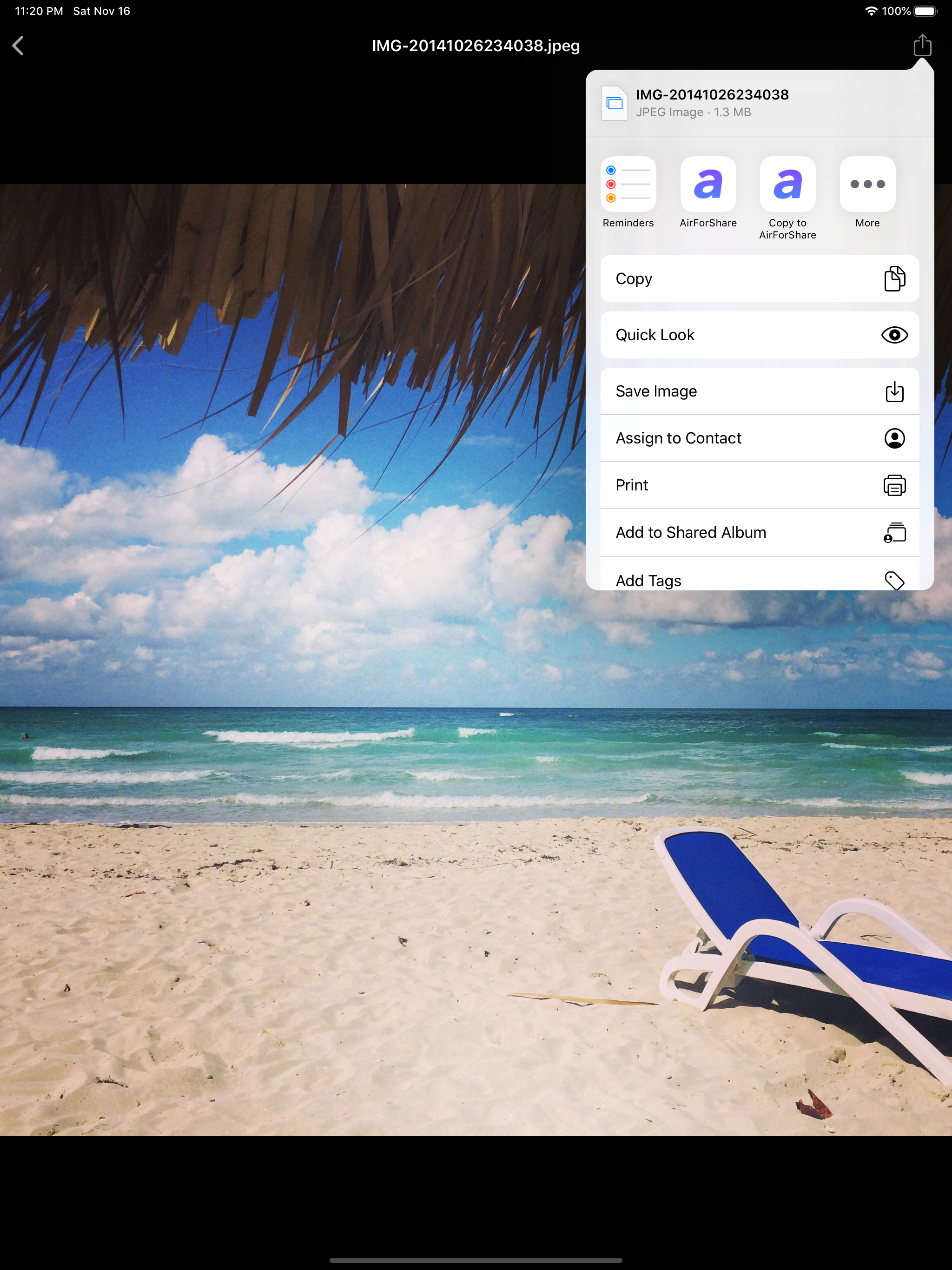Image resolution: width=952 pixels, height=1270 pixels.
Task: Click the Copy documents icon
Action: pyautogui.click(x=894, y=278)
